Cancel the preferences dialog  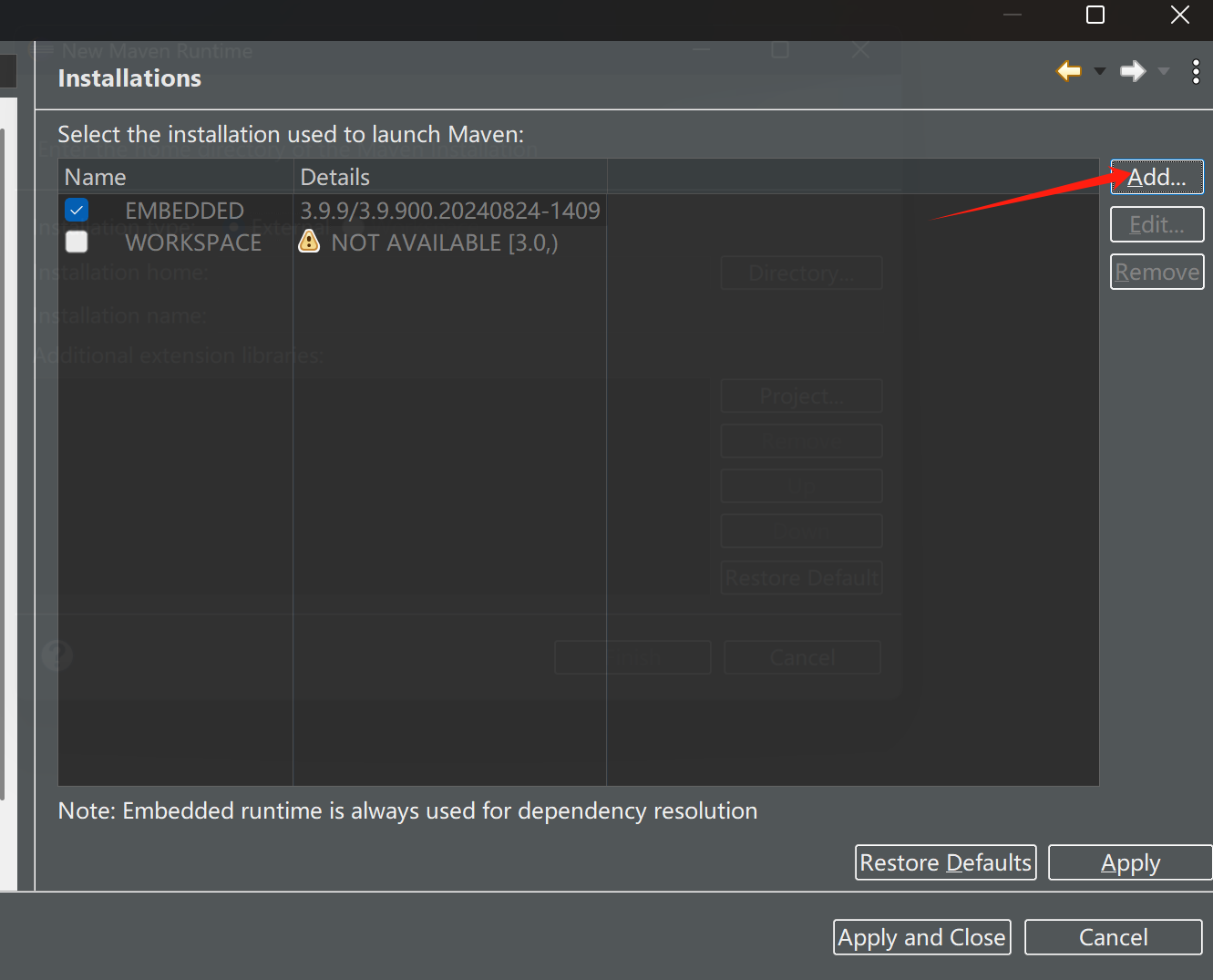pyautogui.click(x=1113, y=937)
